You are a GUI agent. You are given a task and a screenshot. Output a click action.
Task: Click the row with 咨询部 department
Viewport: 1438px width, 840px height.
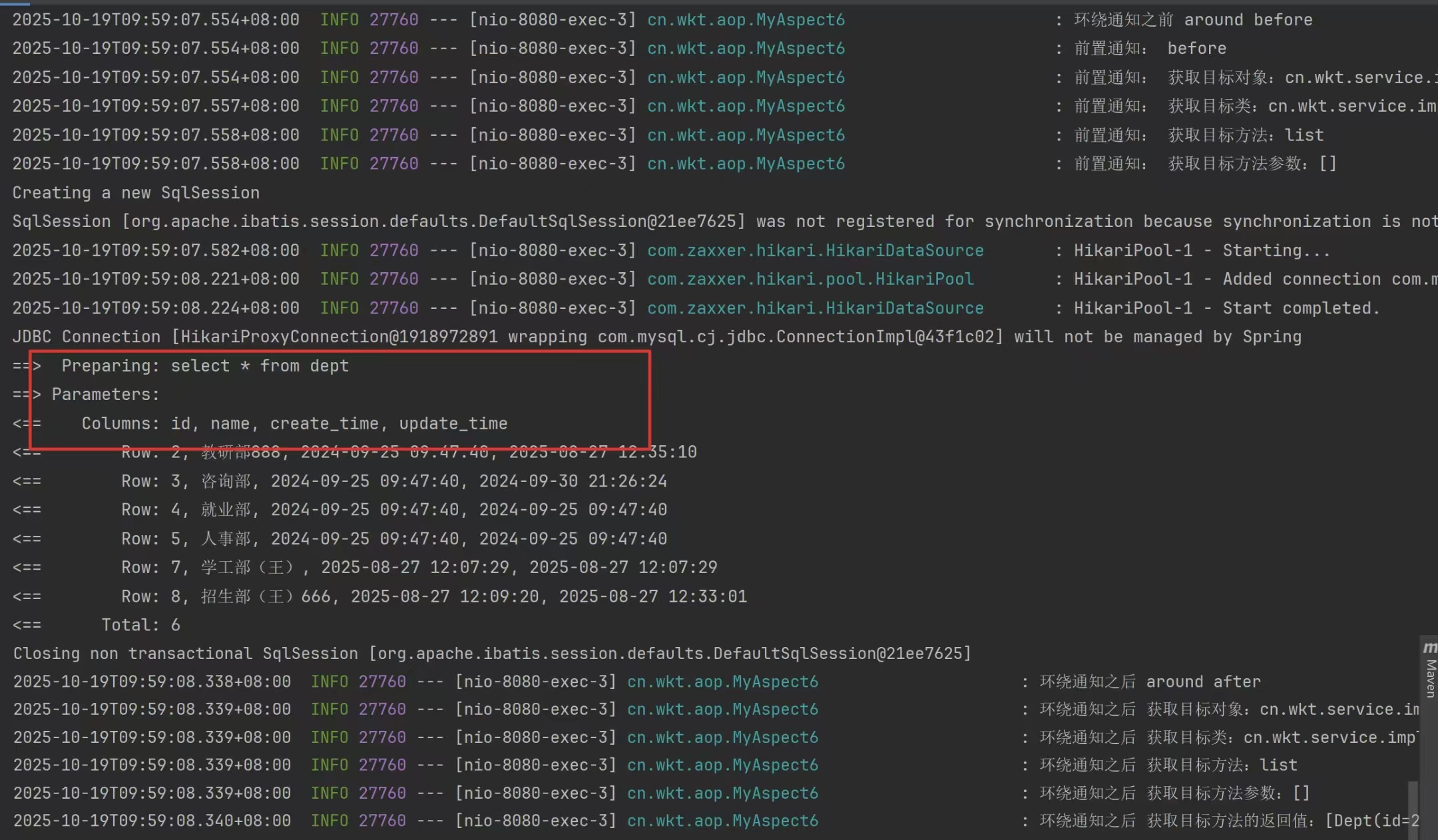(393, 481)
